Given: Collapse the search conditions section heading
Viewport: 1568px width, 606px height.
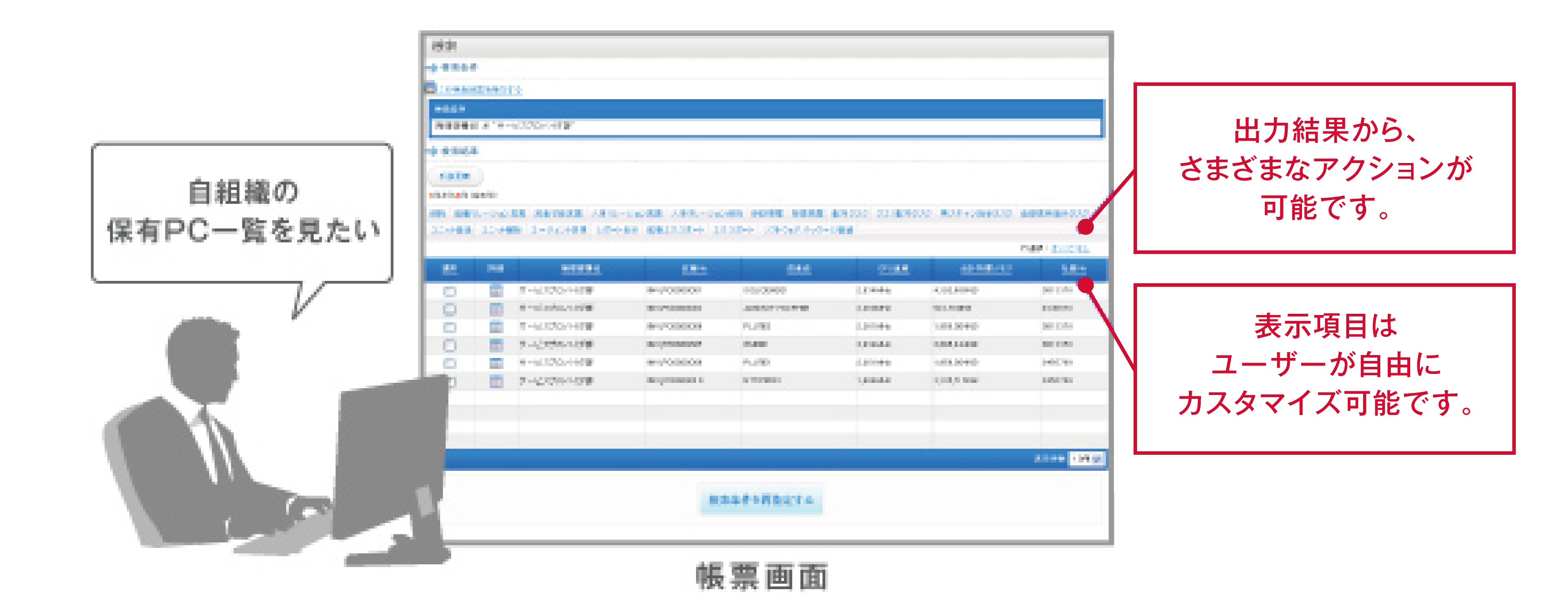Looking at the screenshot, I should click(459, 67).
